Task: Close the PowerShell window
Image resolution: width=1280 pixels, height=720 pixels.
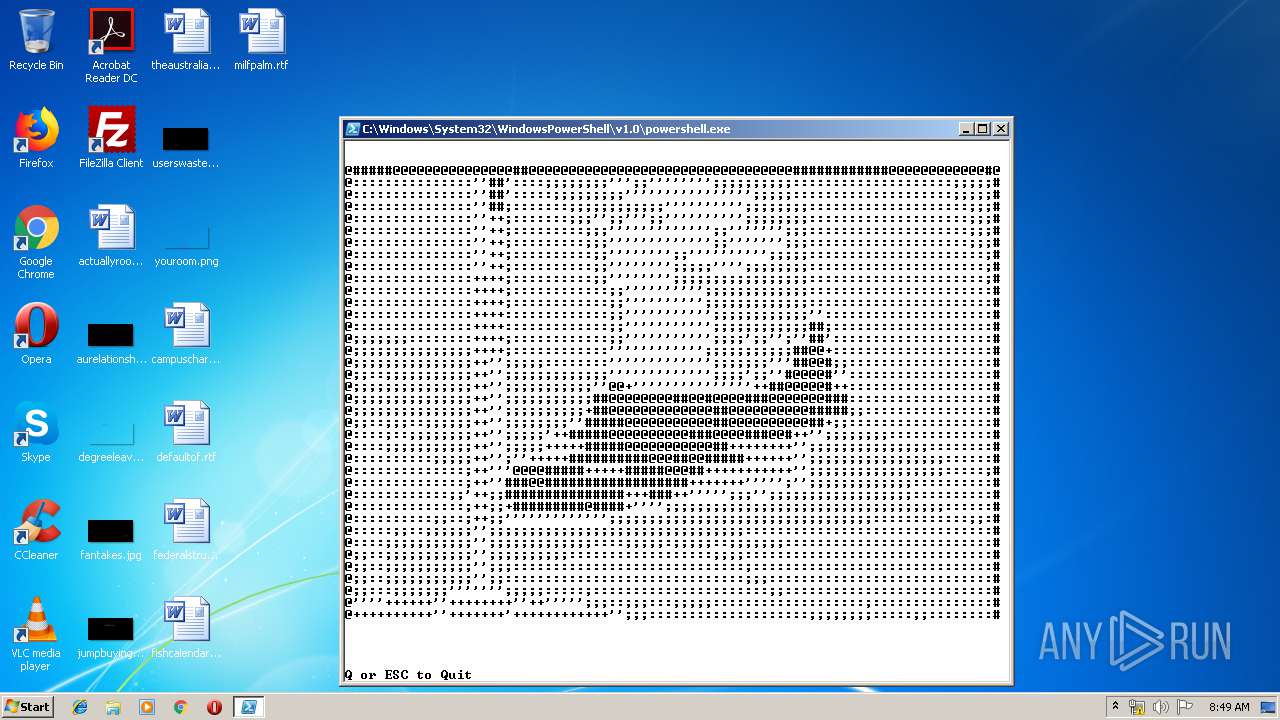Action: pos(1001,129)
